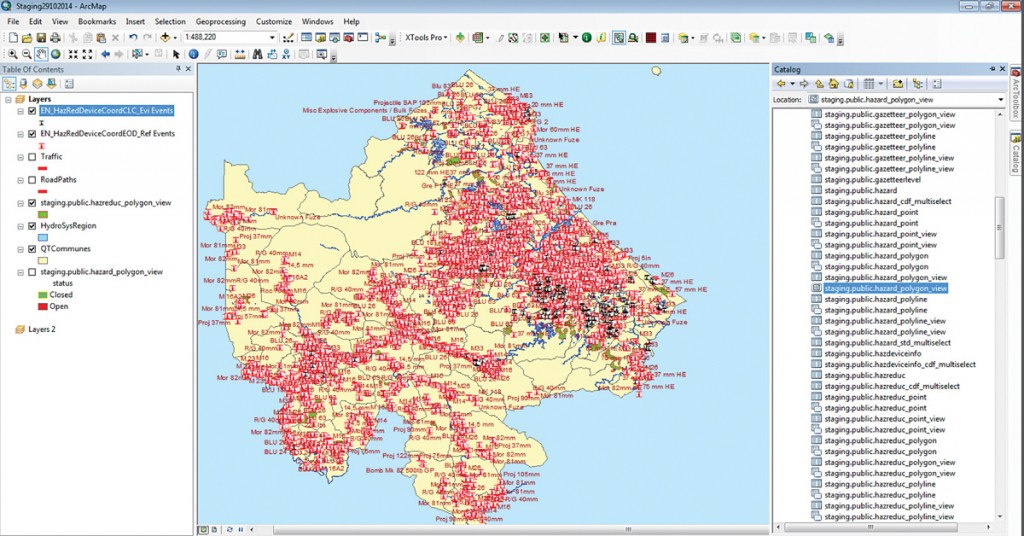Select staging.public.hazreduc_polygon_view layer name

tap(105, 203)
